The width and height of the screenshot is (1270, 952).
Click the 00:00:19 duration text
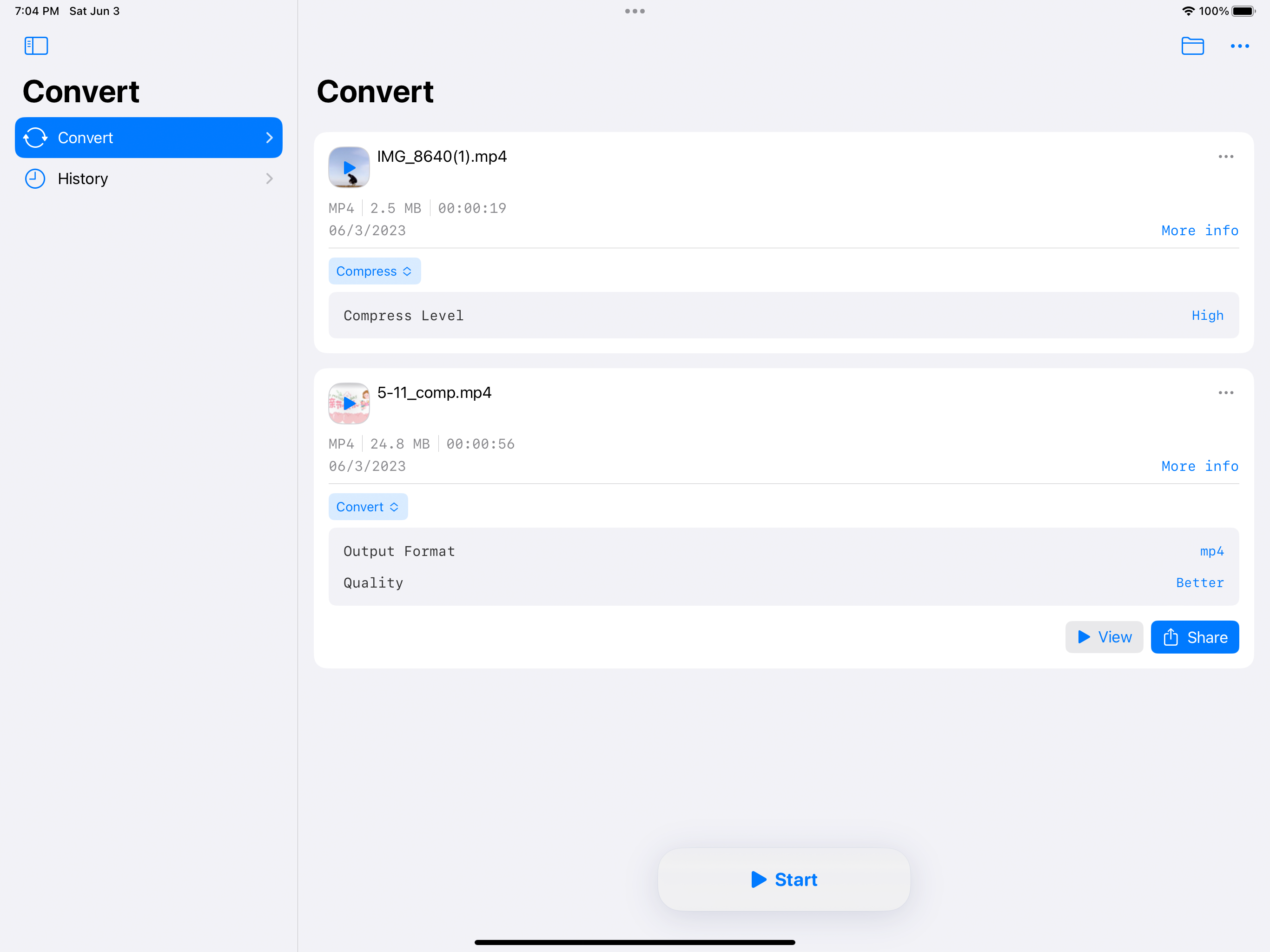click(x=472, y=208)
